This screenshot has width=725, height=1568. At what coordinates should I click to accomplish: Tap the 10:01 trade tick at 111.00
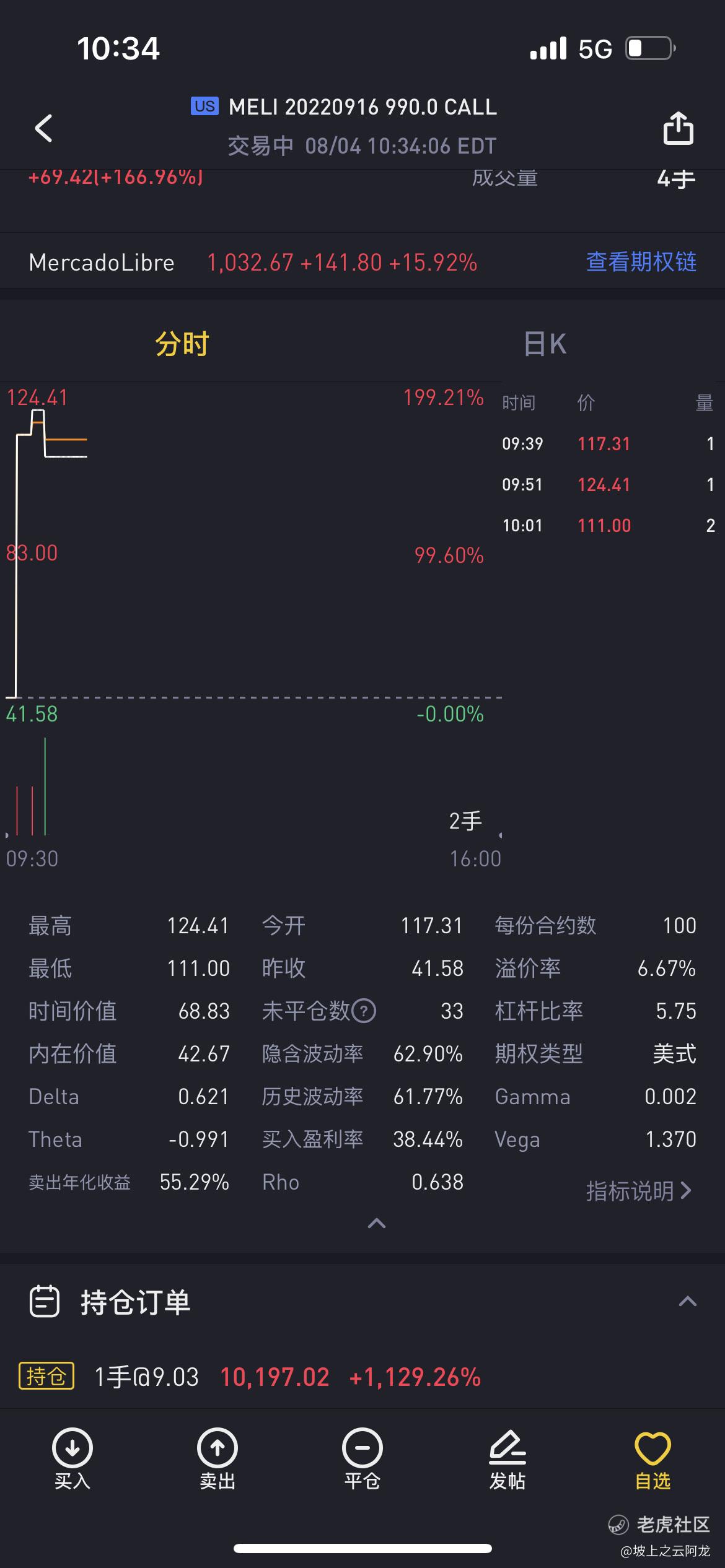point(609,526)
